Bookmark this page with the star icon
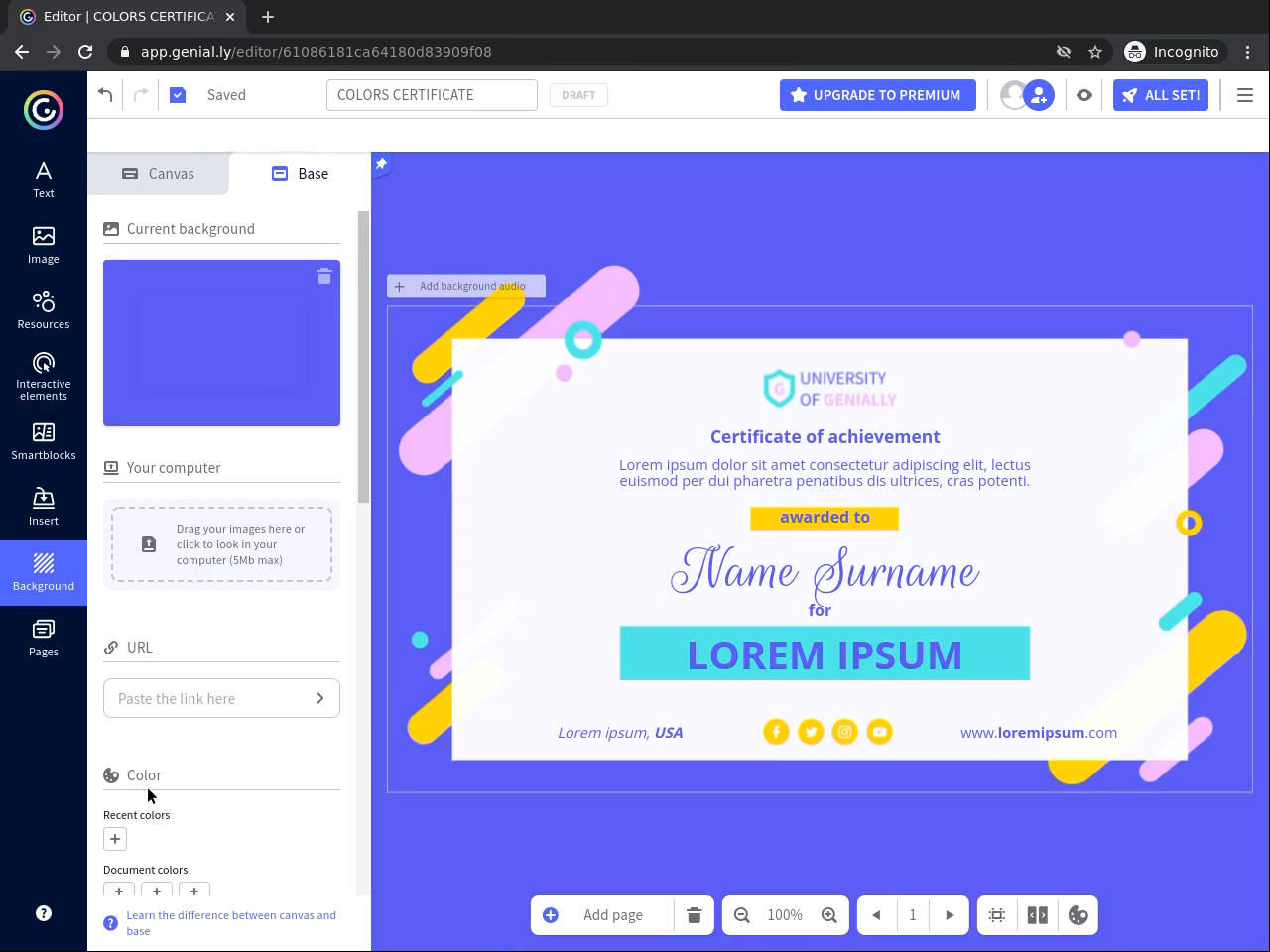1270x952 pixels. [1095, 52]
